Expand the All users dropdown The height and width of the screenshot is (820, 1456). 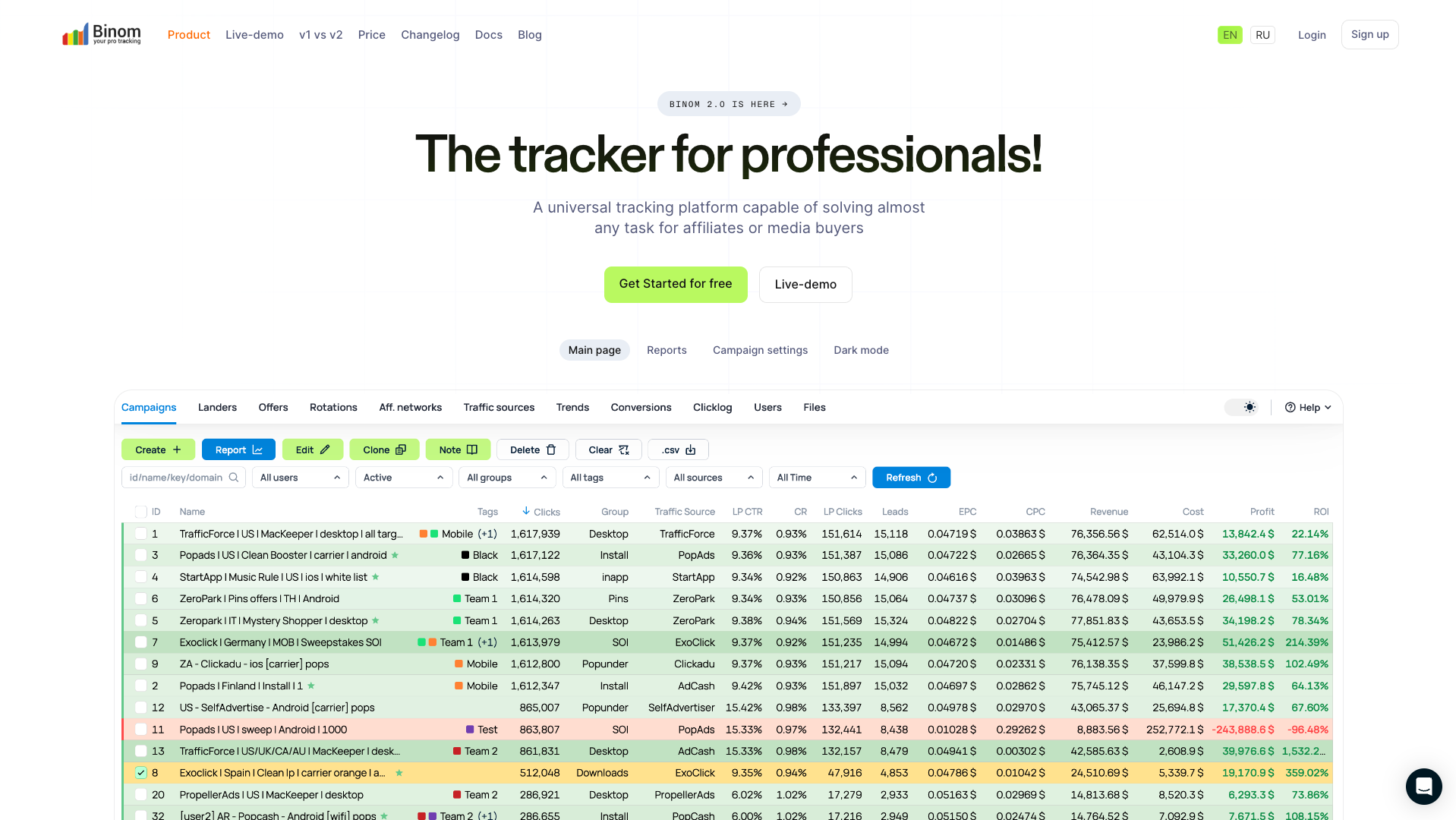tap(300, 478)
